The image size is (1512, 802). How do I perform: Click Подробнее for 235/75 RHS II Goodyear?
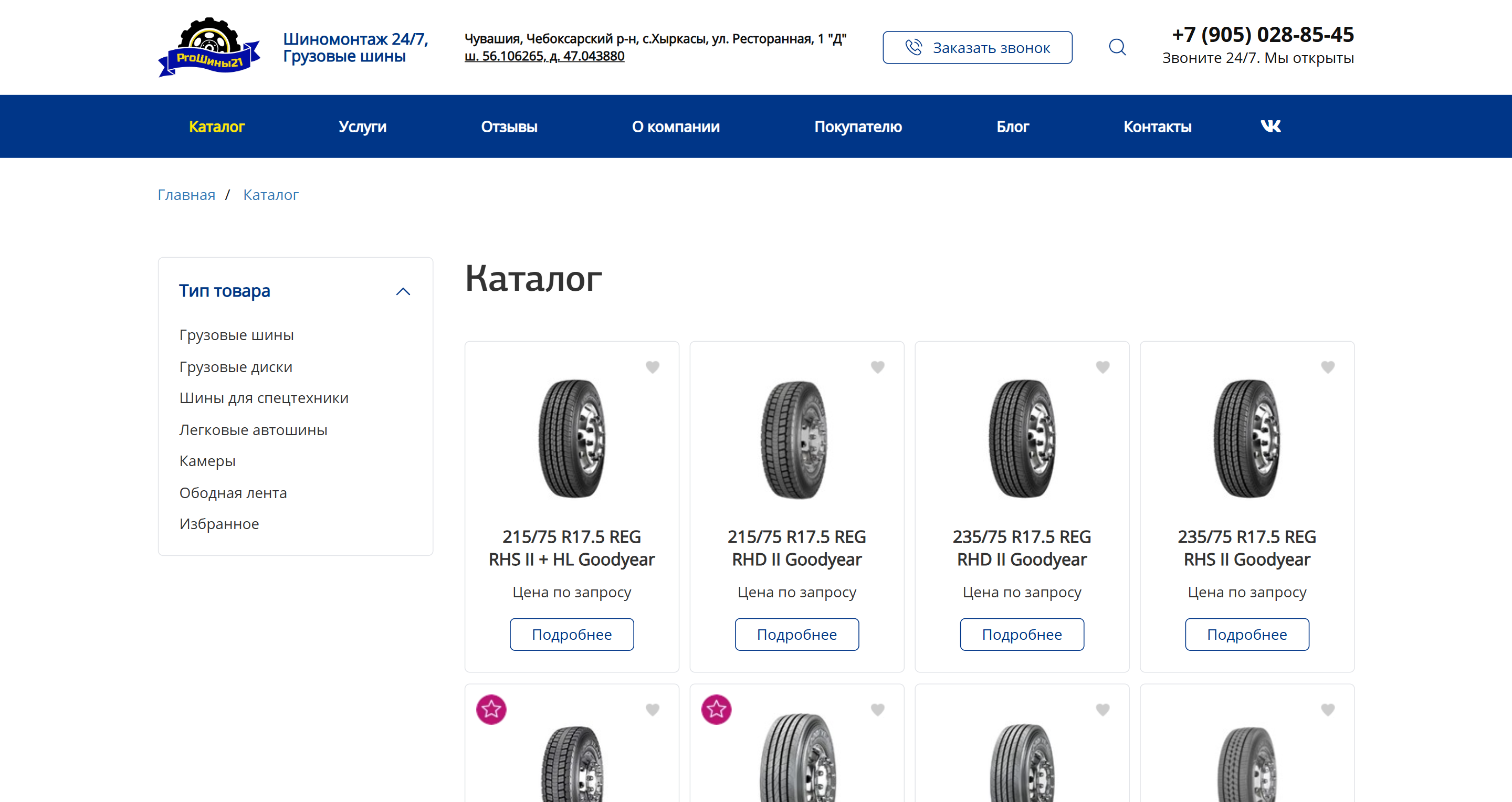[1247, 634]
